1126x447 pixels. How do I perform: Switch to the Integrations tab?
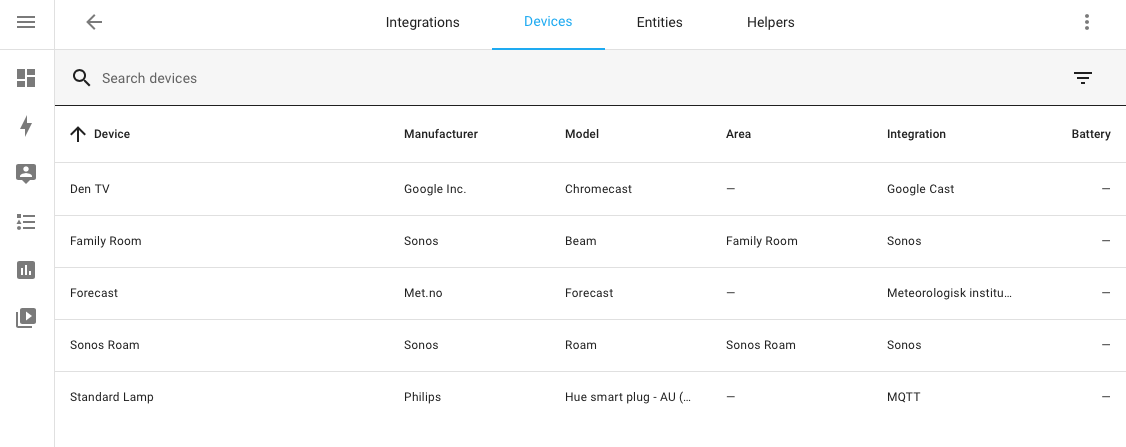422,22
